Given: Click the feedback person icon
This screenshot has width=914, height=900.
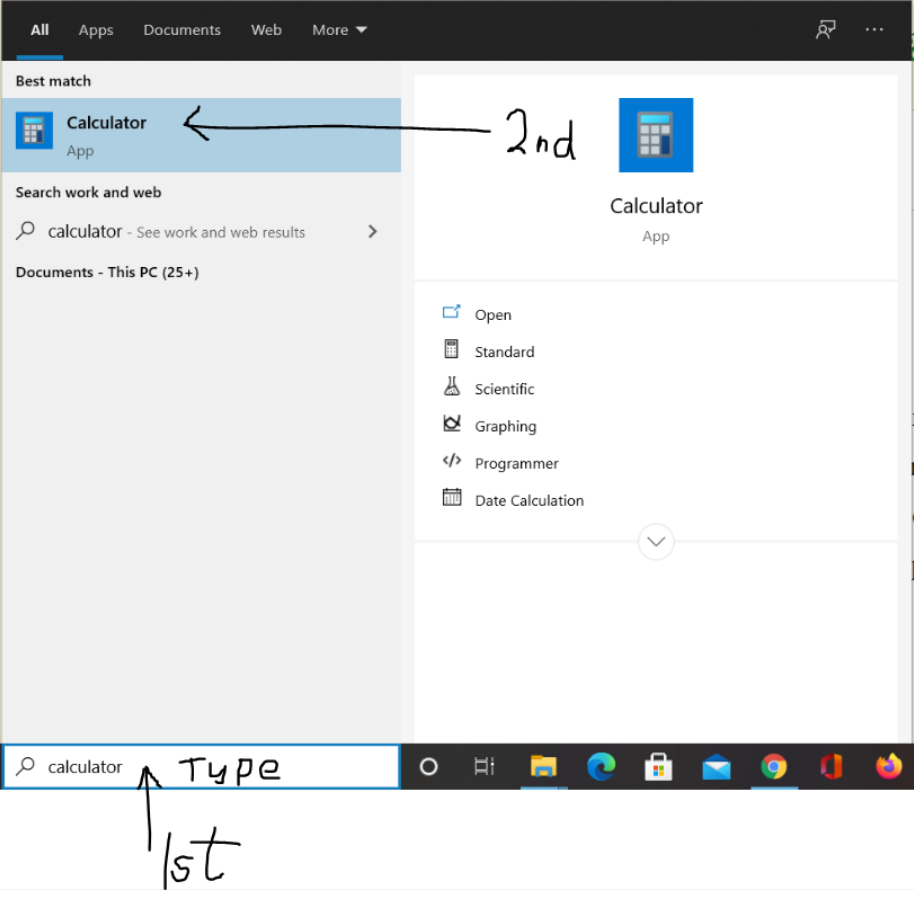Looking at the screenshot, I should click(825, 30).
